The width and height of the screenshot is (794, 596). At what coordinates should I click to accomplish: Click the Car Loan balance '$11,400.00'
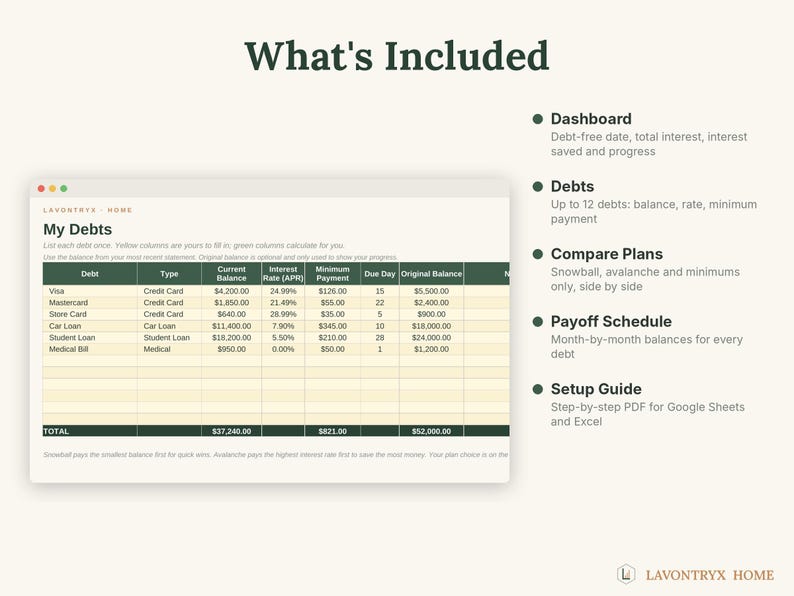tap(231, 326)
